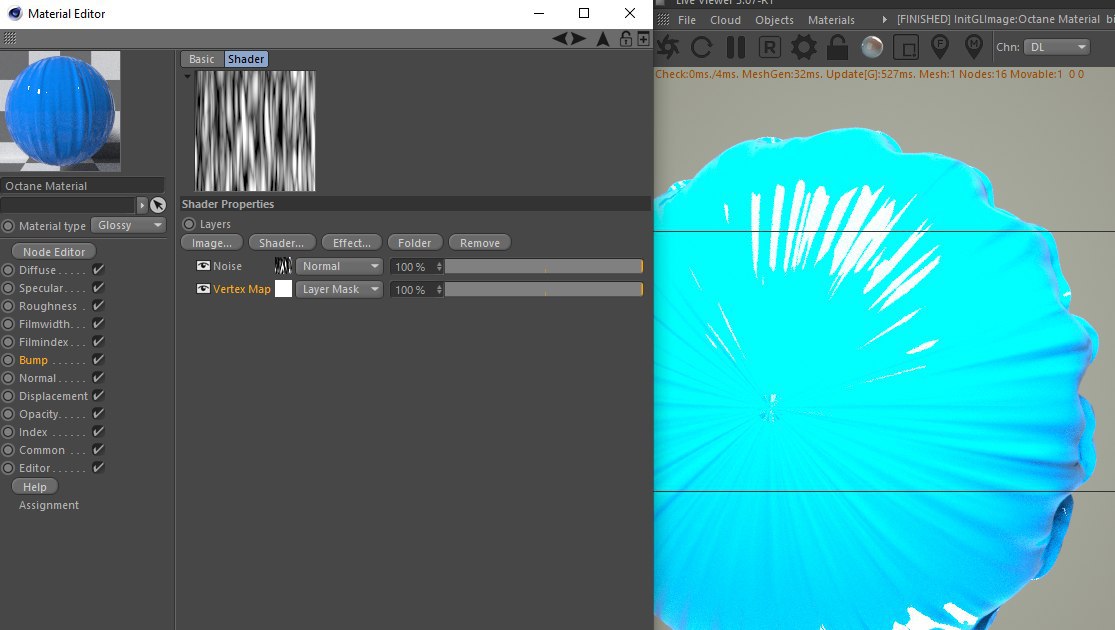
Task: Toggle the Displacement channel checkbox
Action: 98,395
